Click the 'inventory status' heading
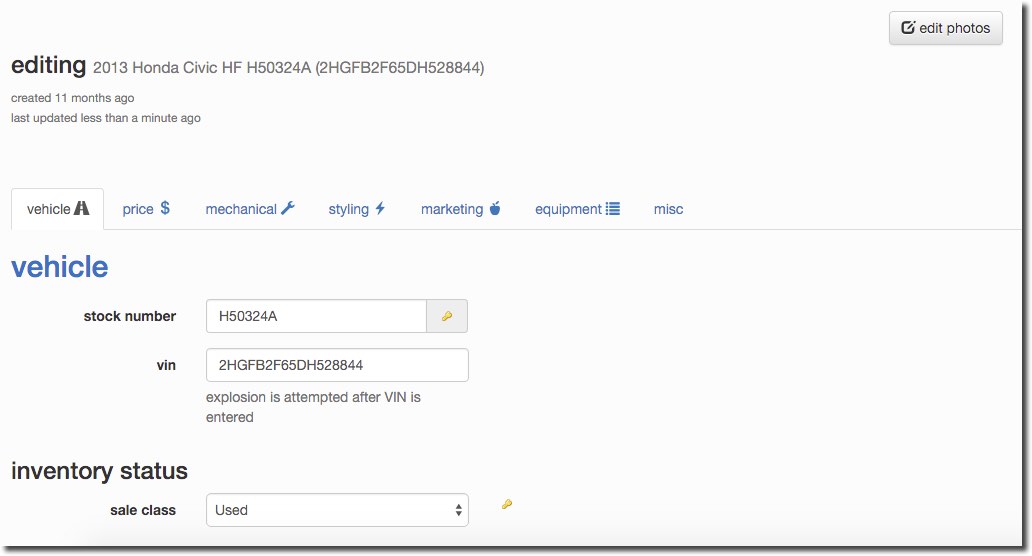 click(x=99, y=471)
